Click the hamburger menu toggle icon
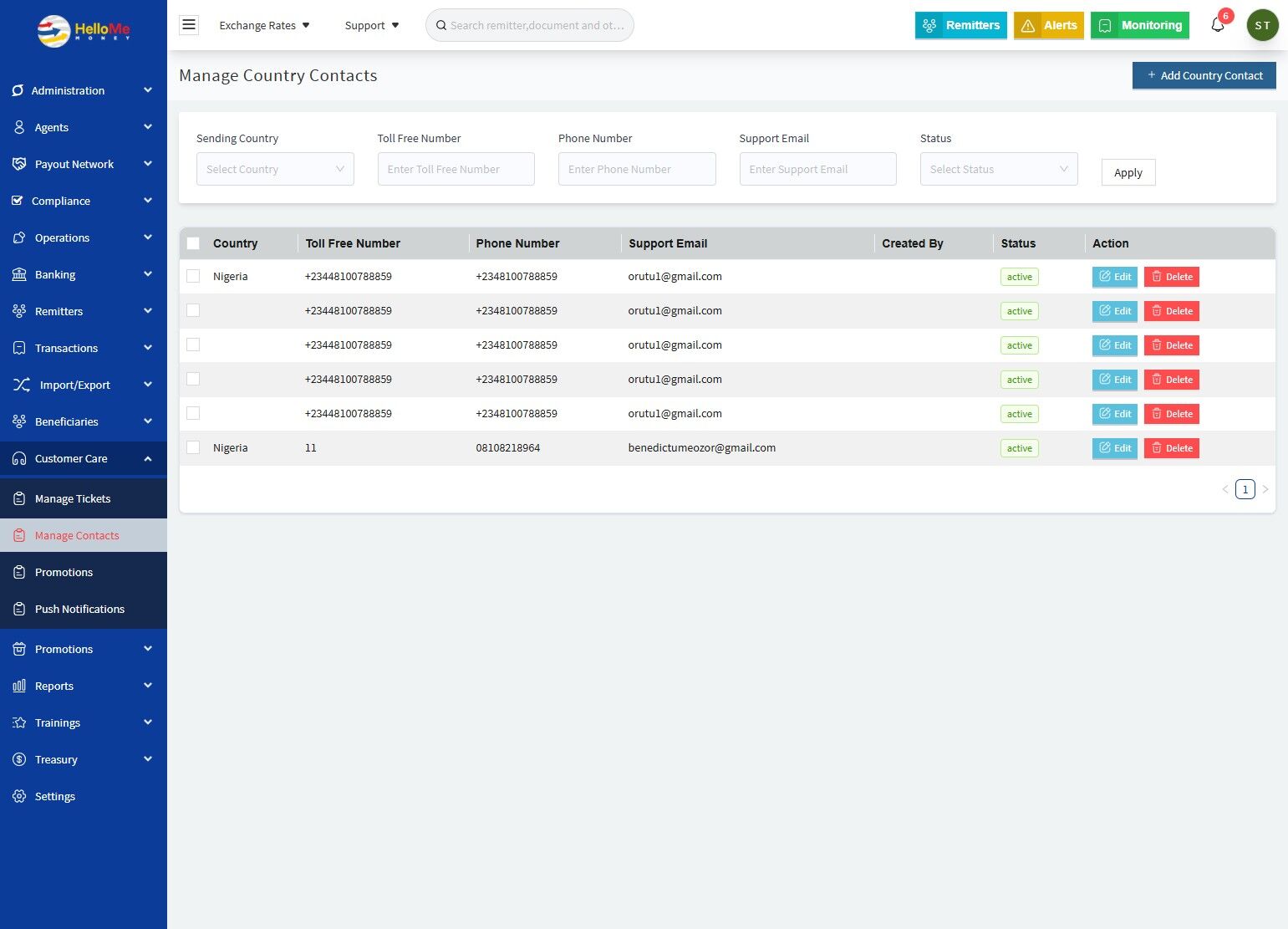The image size is (1288, 929). coord(189,25)
